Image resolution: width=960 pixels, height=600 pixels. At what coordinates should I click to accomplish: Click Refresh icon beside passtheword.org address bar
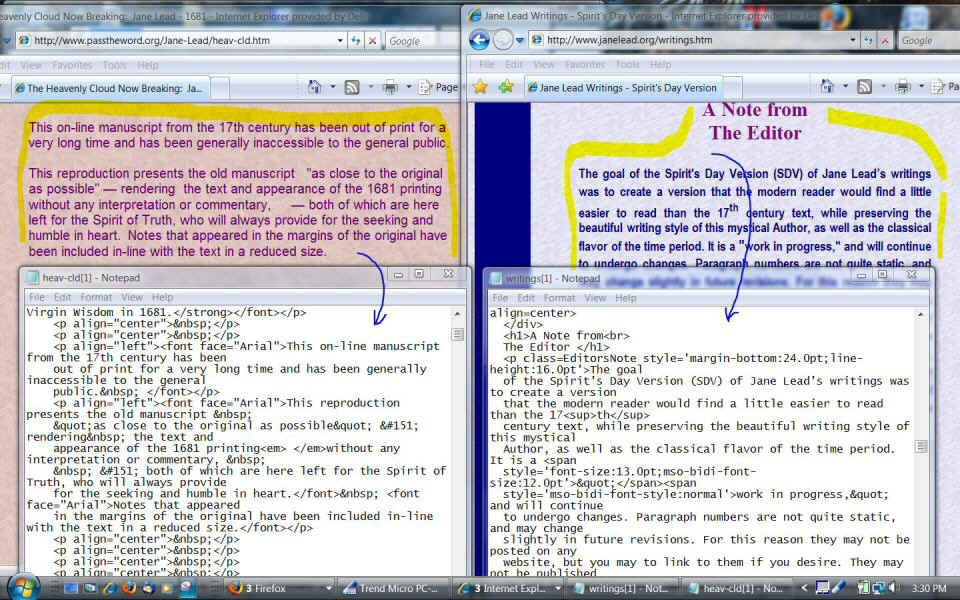point(356,40)
